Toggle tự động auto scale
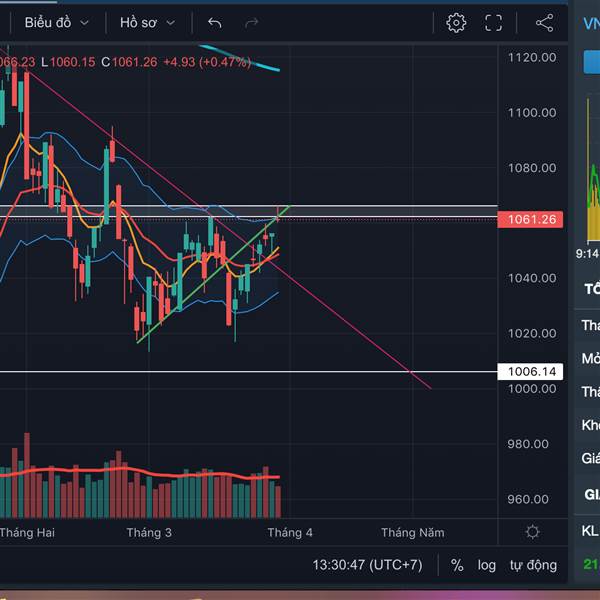 [x=533, y=565]
